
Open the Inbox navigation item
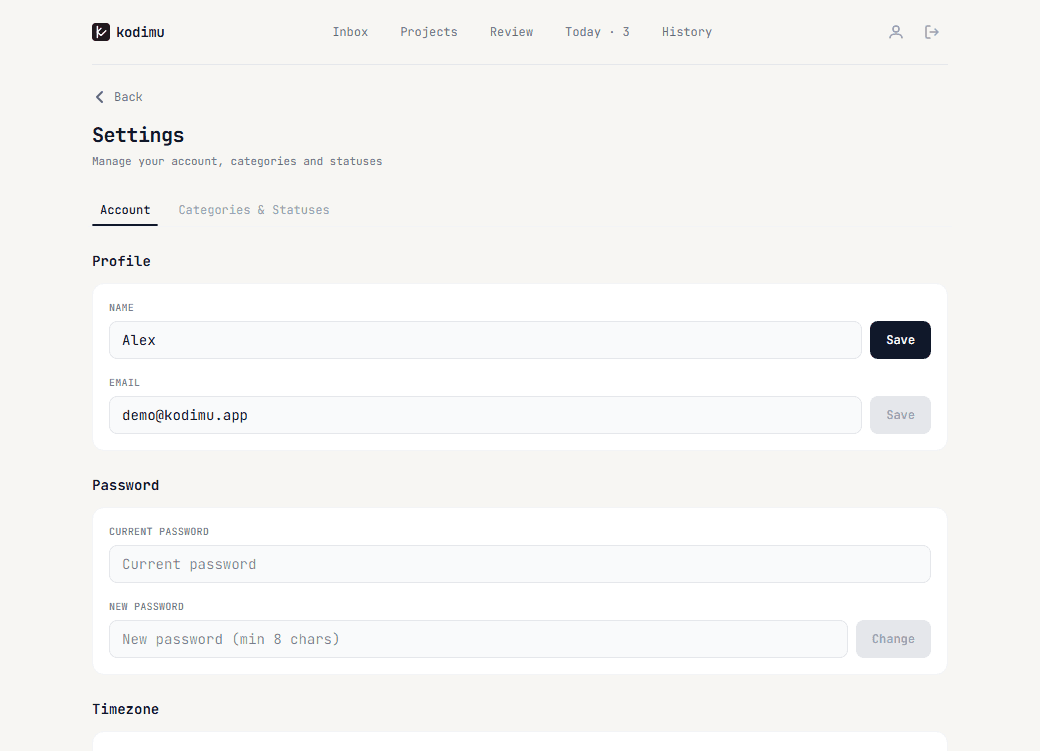pos(350,31)
